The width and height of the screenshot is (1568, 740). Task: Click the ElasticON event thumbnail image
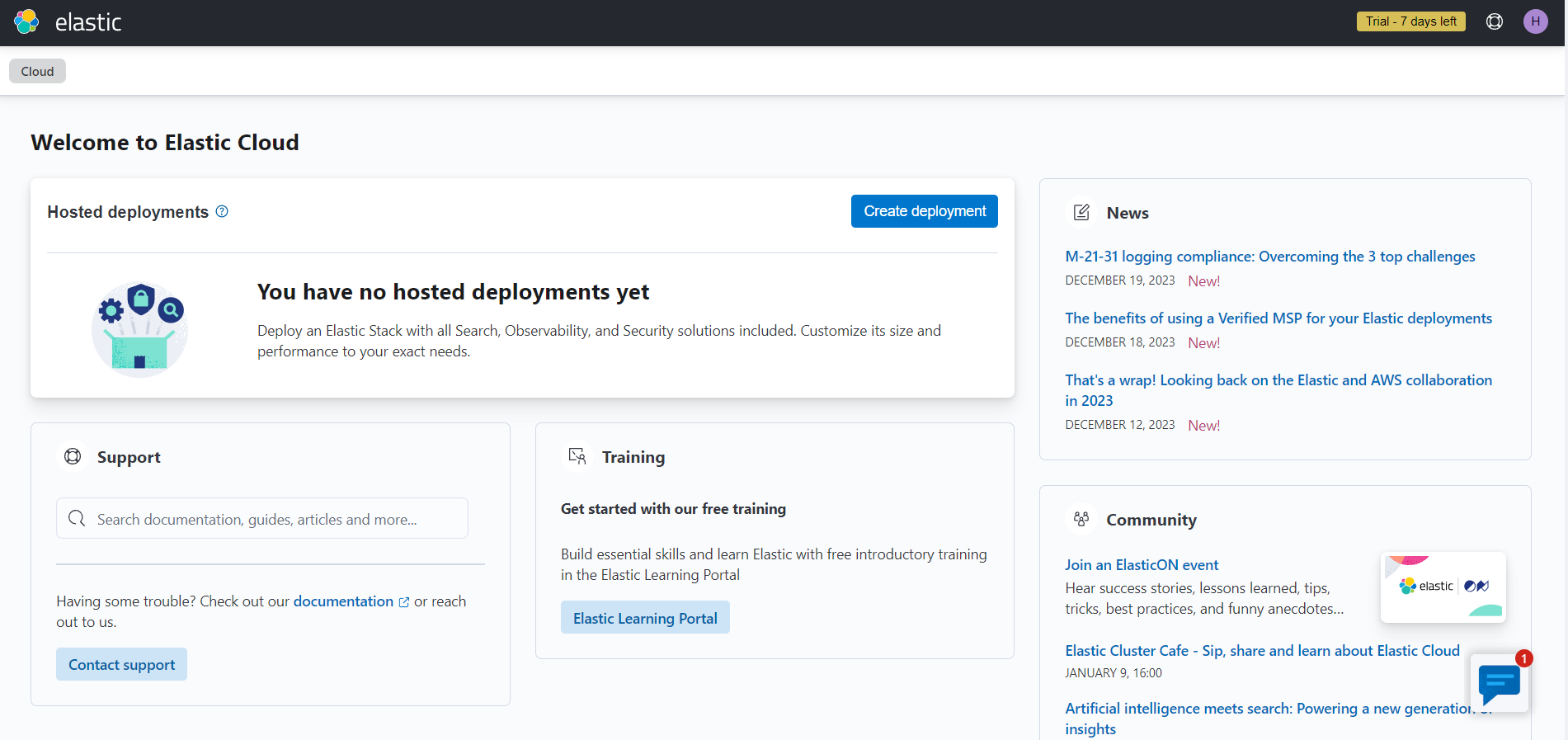click(1443, 587)
